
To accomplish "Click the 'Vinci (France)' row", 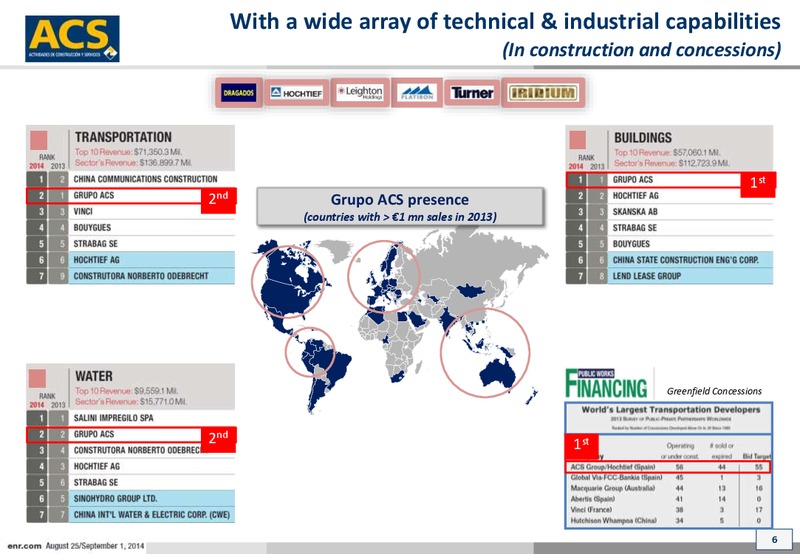I will tap(668, 510).
